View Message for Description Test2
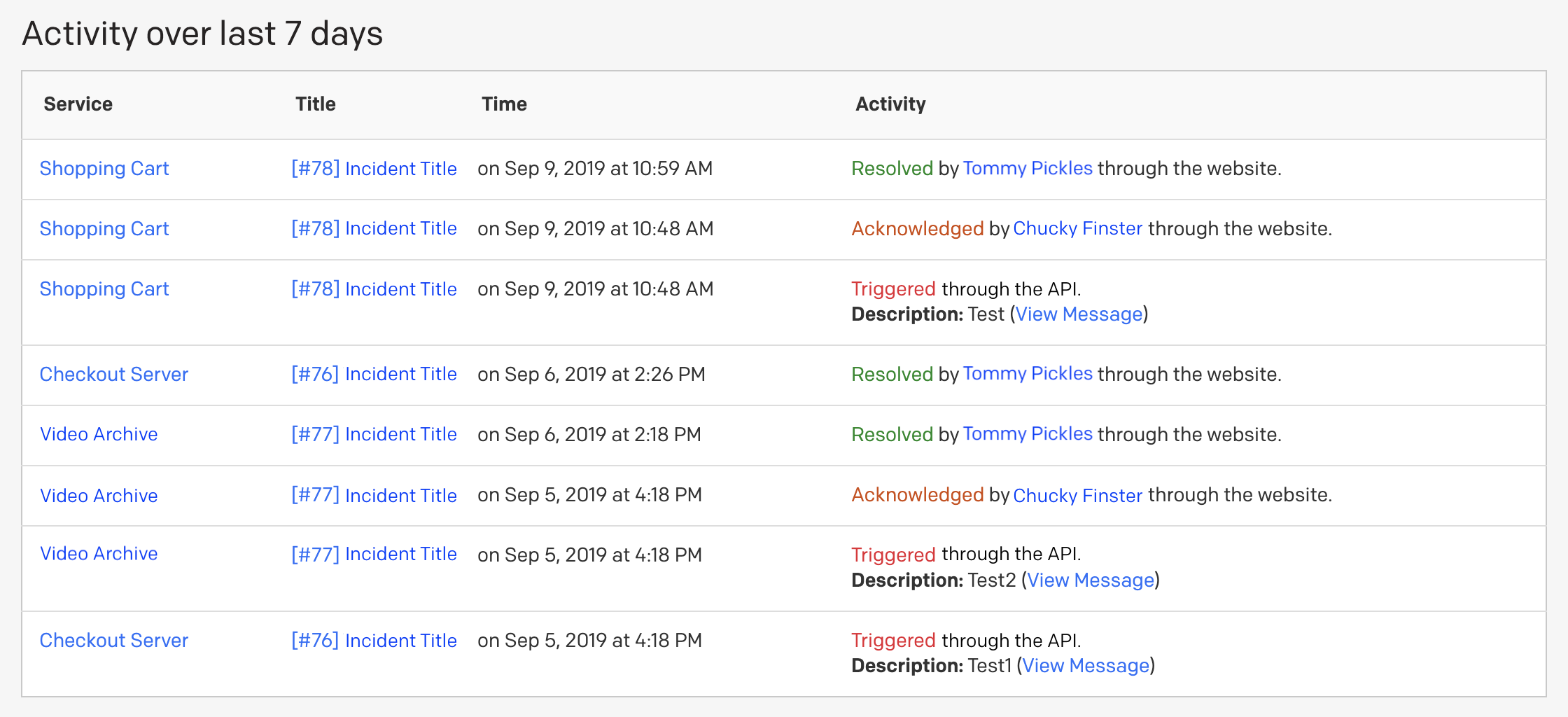Image resolution: width=1568 pixels, height=717 pixels. 1091,580
